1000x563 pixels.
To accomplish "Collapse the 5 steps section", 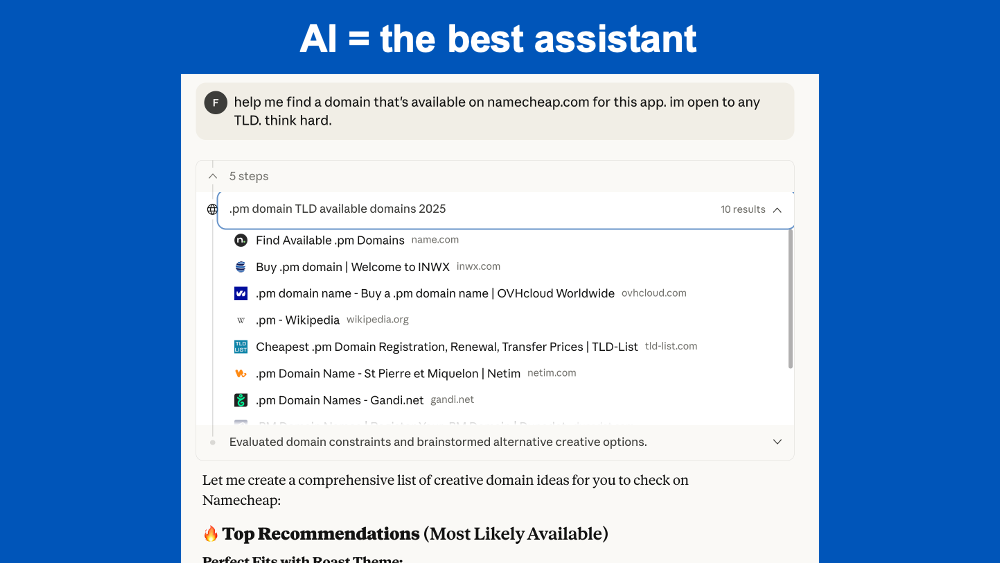I will (213, 176).
